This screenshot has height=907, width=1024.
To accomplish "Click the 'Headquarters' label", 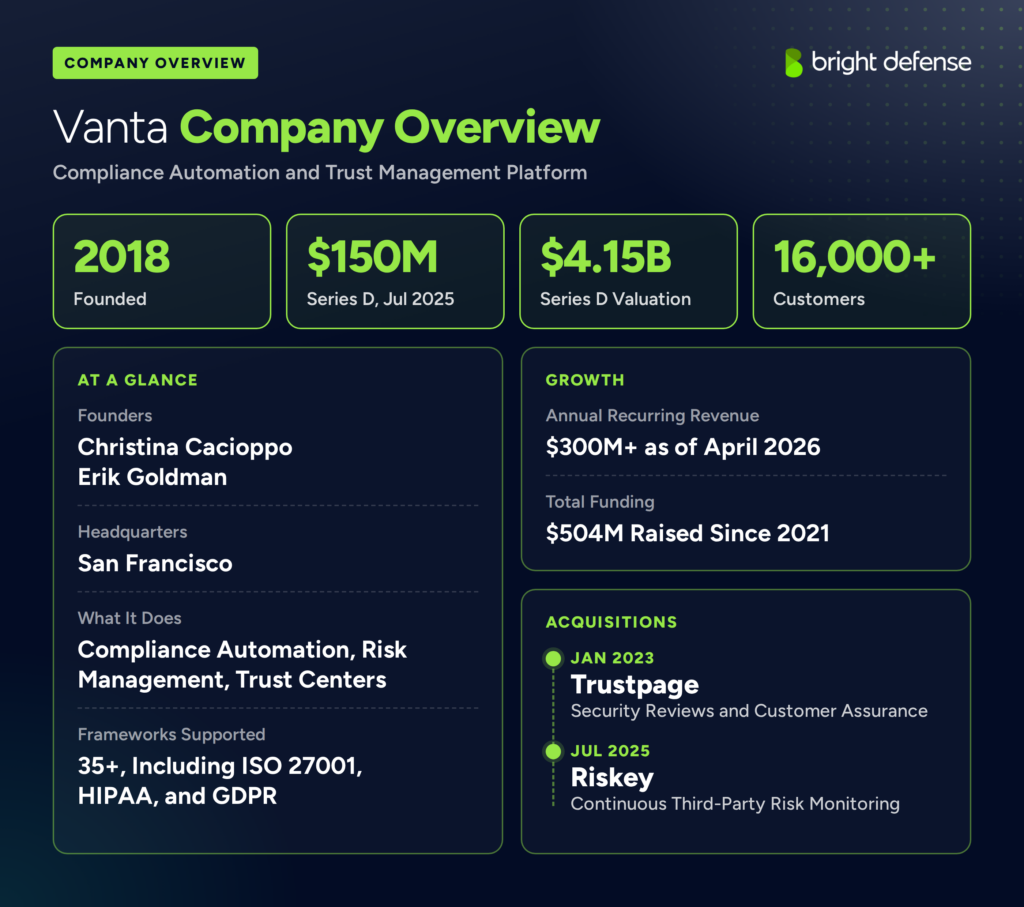I will click(x=133, y=532).
